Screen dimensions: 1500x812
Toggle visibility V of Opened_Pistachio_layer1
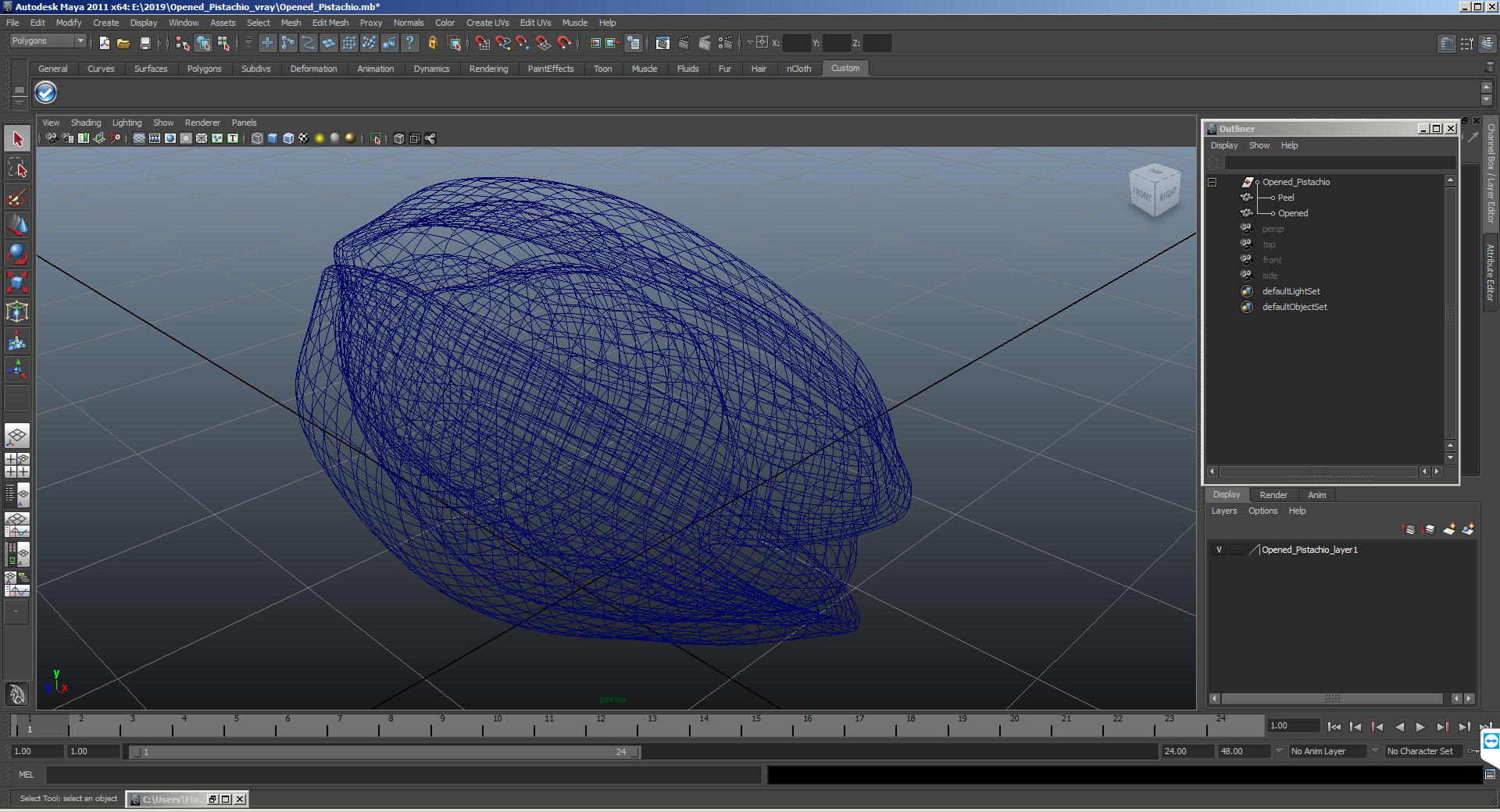1219,550
